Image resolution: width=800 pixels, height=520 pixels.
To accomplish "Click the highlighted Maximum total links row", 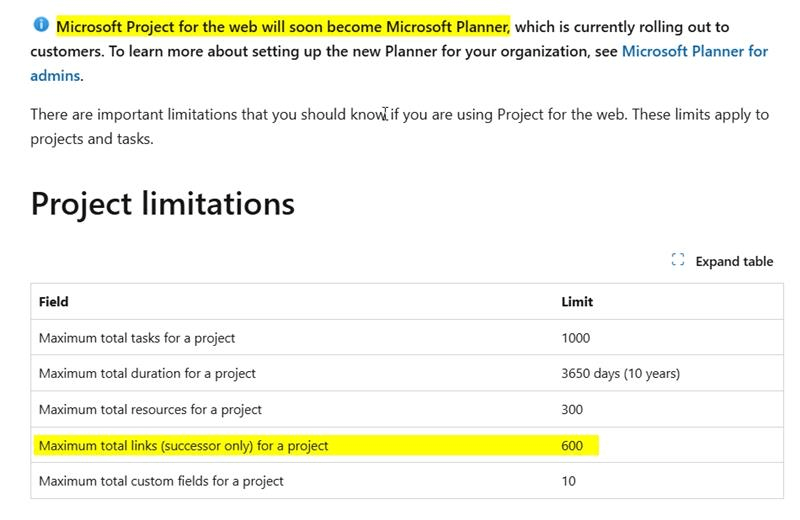I will [316, 445].
